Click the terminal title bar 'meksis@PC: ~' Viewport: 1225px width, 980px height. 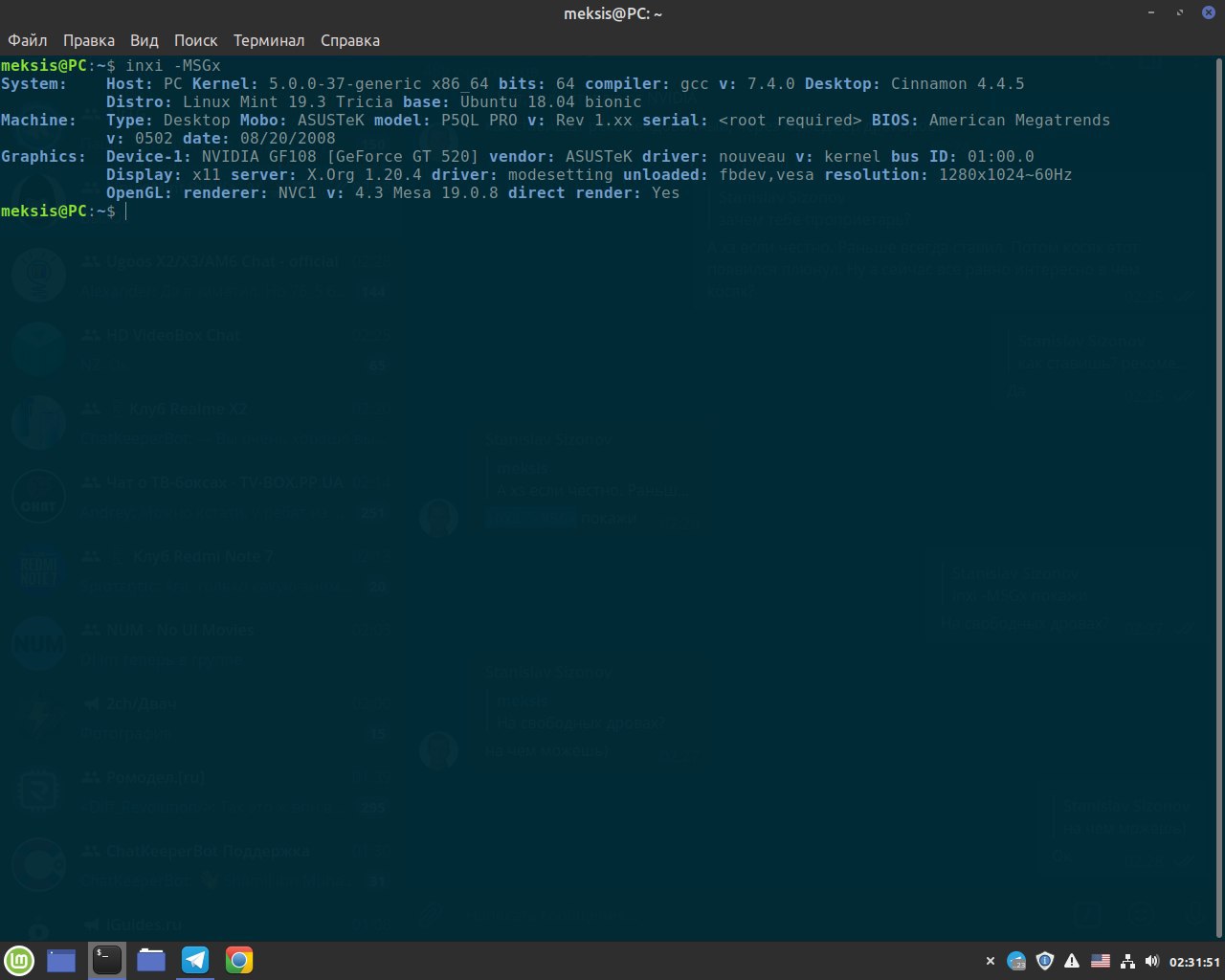(x=612, y=13)
